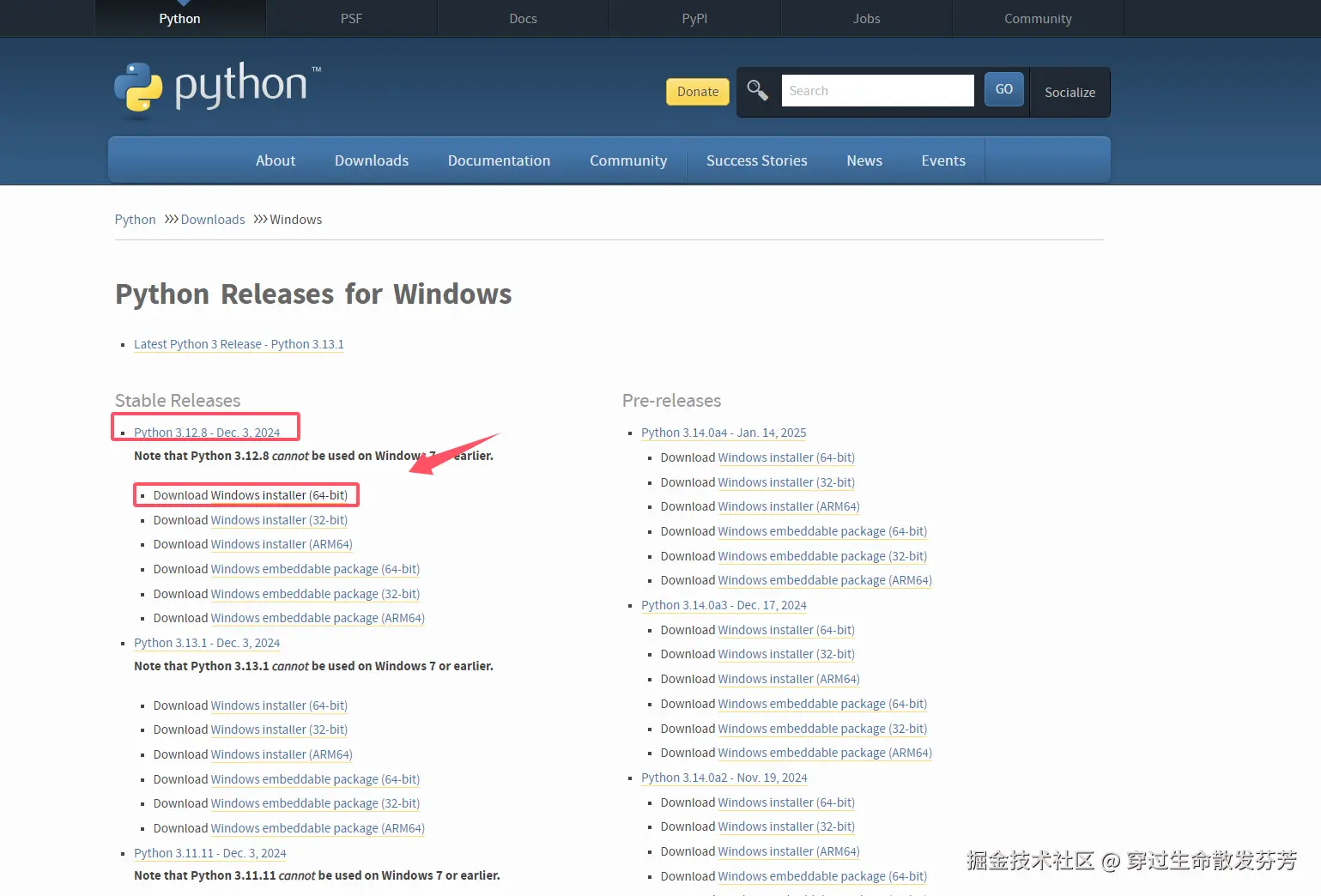Open Python 3.12.8 - Dec. 3, 2024 release
This screenshot has width=1321, height=896.
(207, 433)
